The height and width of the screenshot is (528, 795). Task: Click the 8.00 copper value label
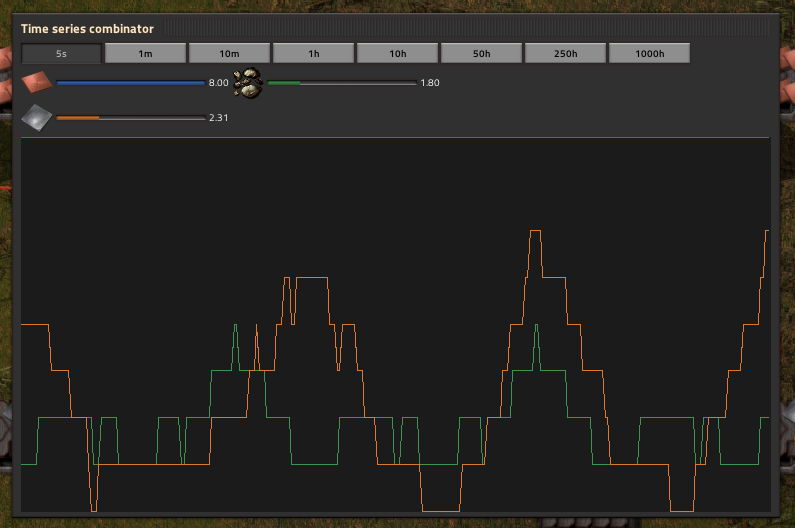[x=218, y=83]
